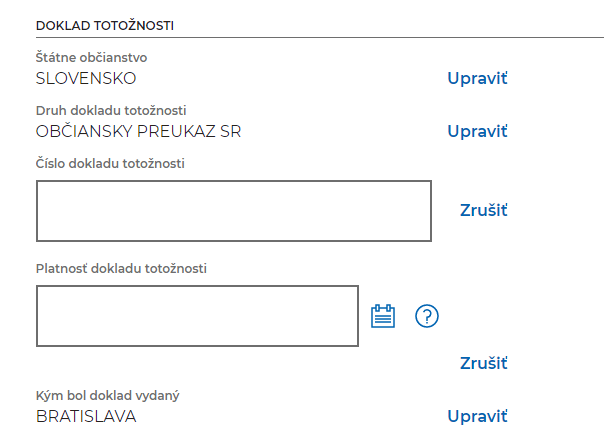604x442 pixels.
Task: Click the Číslo dokladu totožnosti label
Action: pyautogui.click(x=110, y=164)
